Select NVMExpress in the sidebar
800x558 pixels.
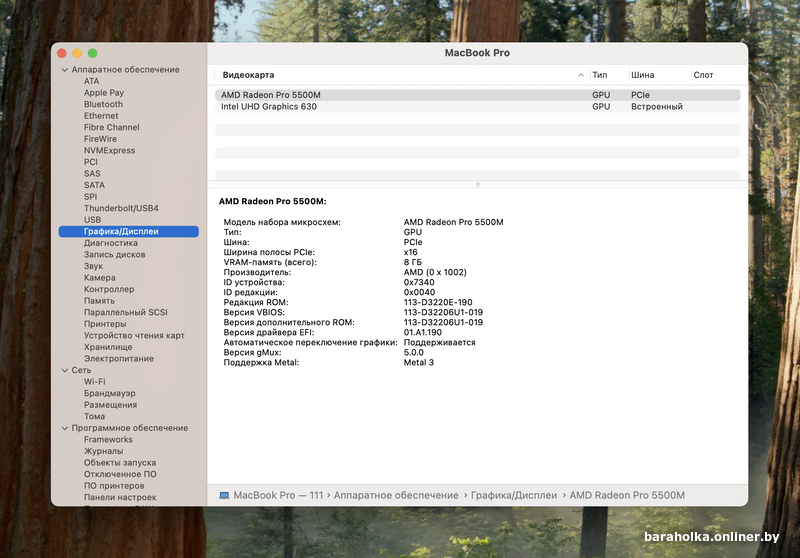[109, 150]
